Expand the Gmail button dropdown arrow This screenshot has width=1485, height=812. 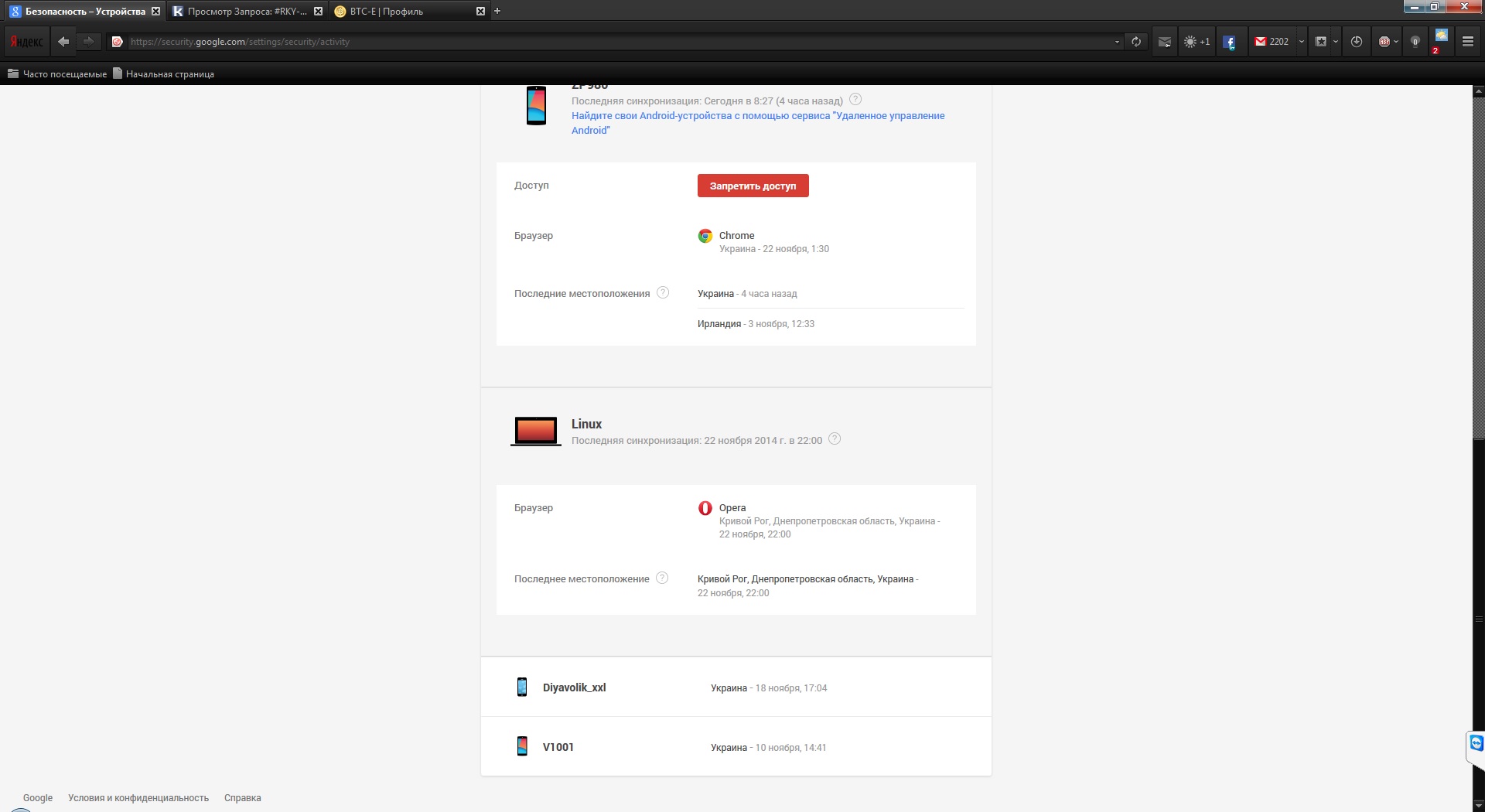pos(1301,42)
